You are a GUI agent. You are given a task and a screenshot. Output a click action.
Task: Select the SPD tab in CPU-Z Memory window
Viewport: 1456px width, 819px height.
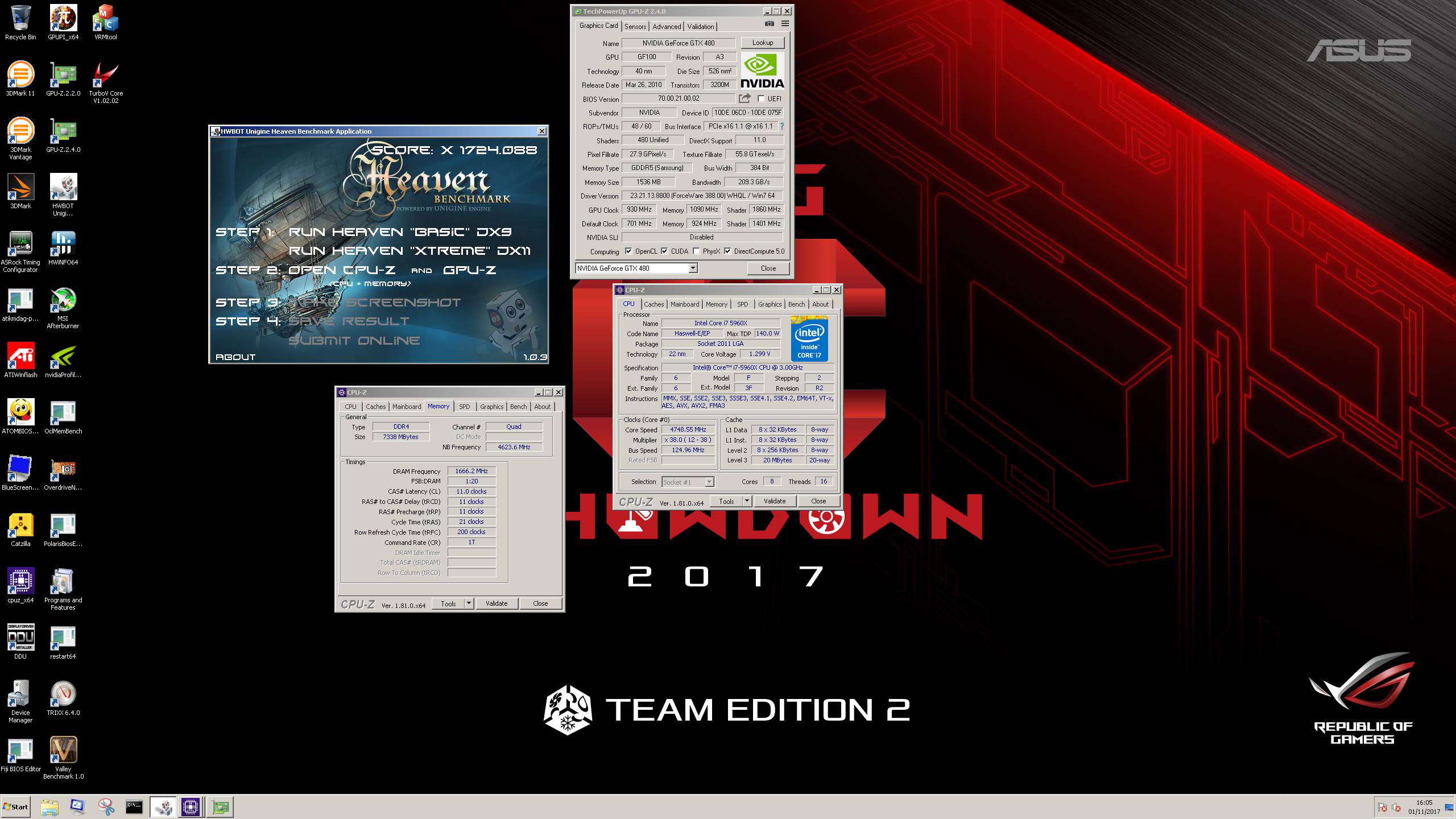tap(465, 407)
